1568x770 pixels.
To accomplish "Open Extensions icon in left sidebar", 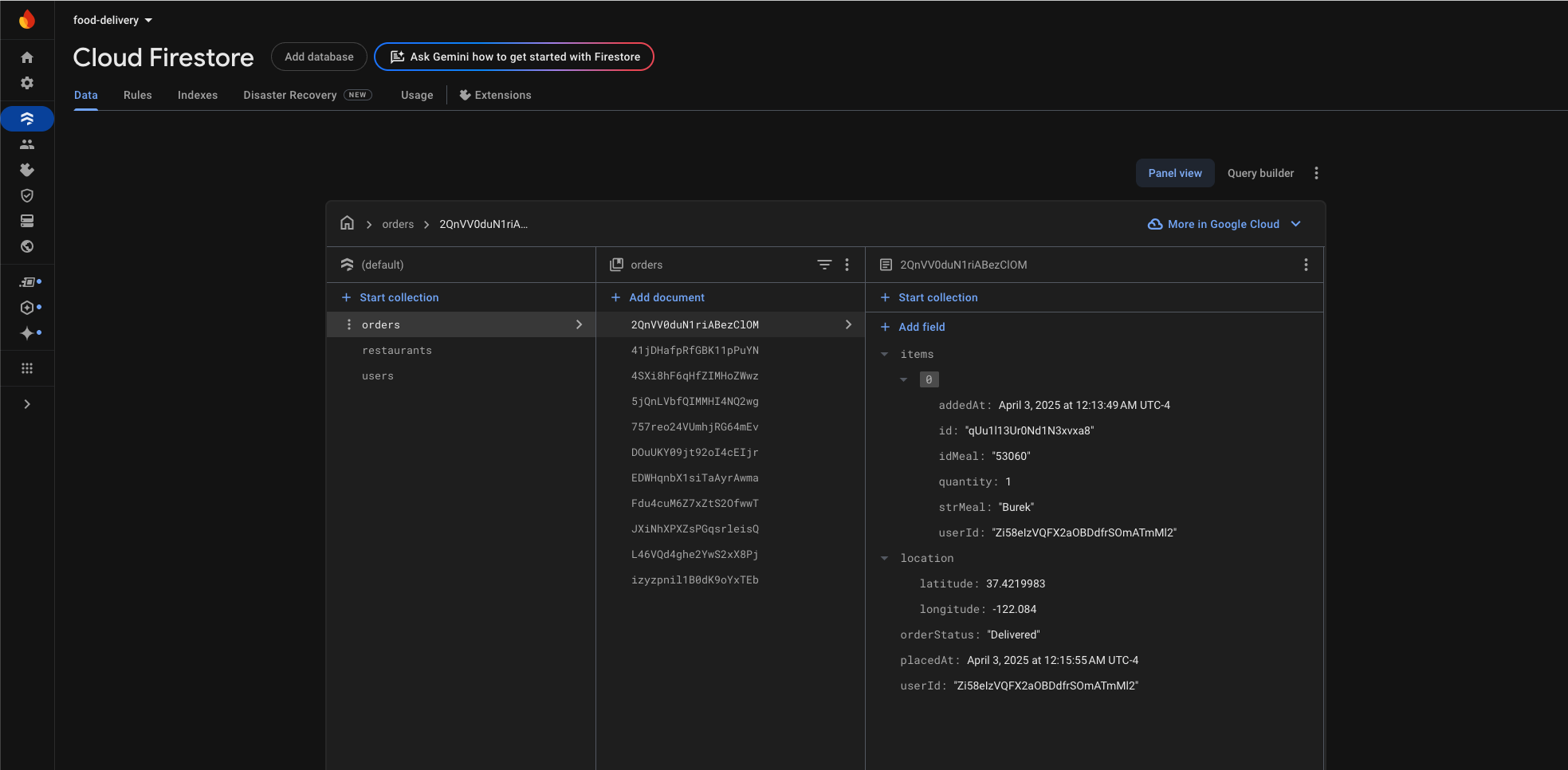I will click(27, 170).
